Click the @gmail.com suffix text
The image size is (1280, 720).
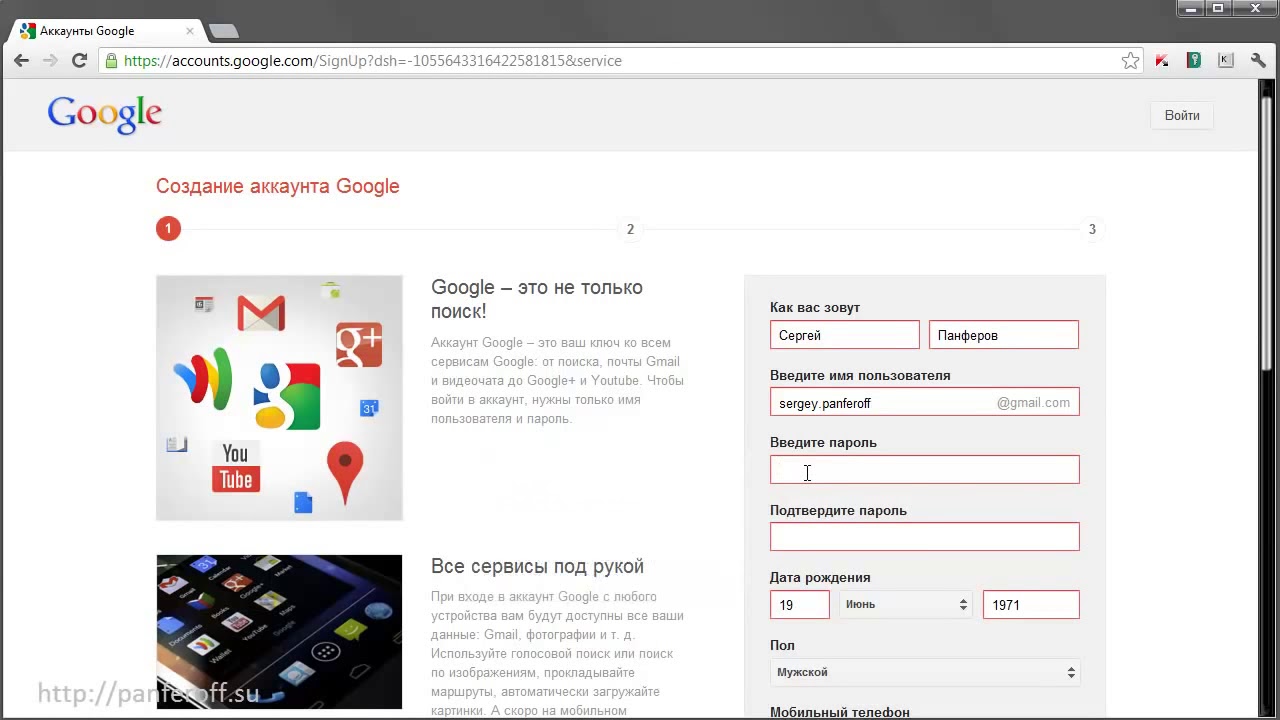pyautogui.click(x=1033, y=402)
